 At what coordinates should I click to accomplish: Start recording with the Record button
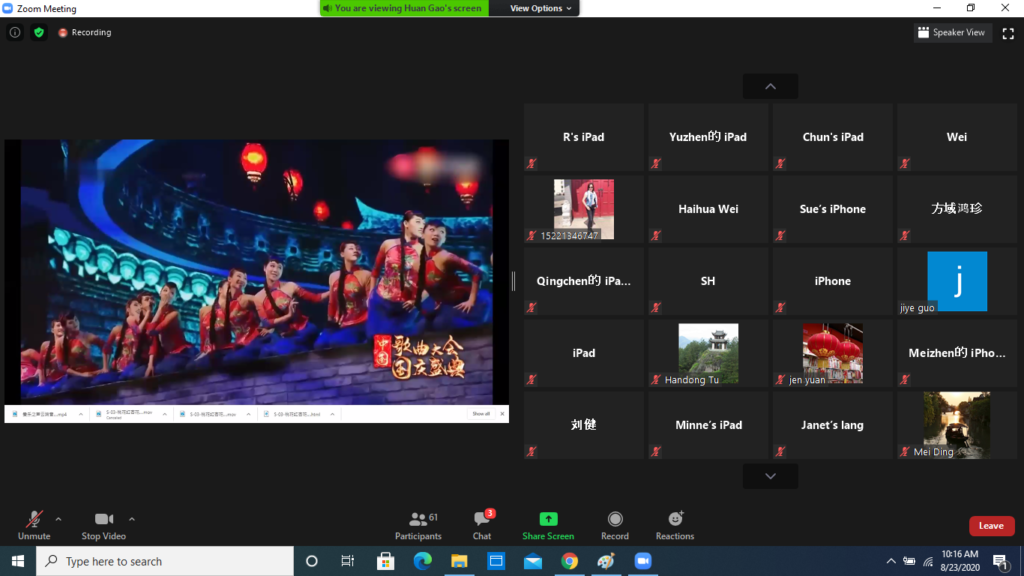pos(615,525)
